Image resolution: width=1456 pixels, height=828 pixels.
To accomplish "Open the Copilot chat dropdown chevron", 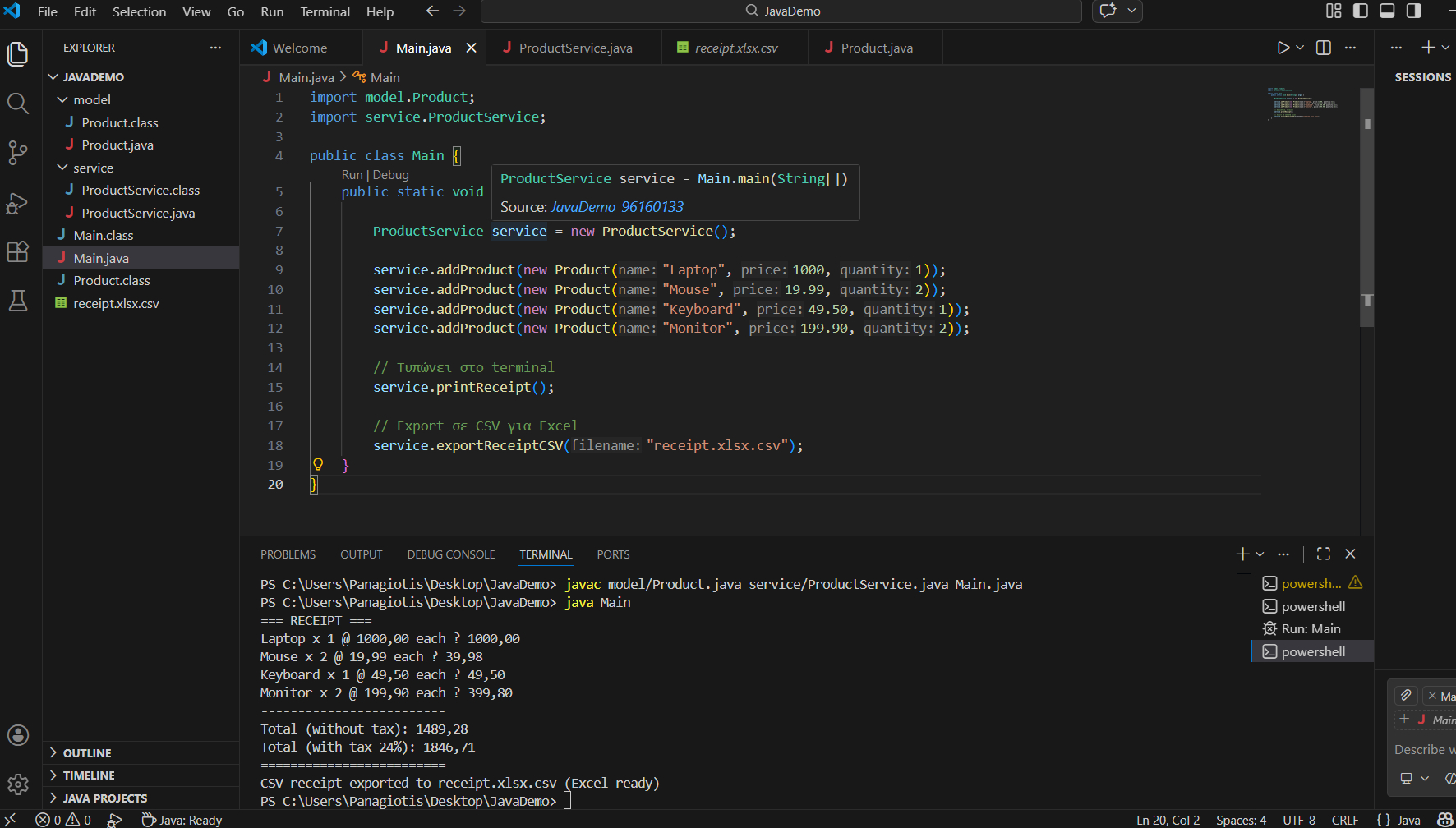I will (x=1131, y=11).
